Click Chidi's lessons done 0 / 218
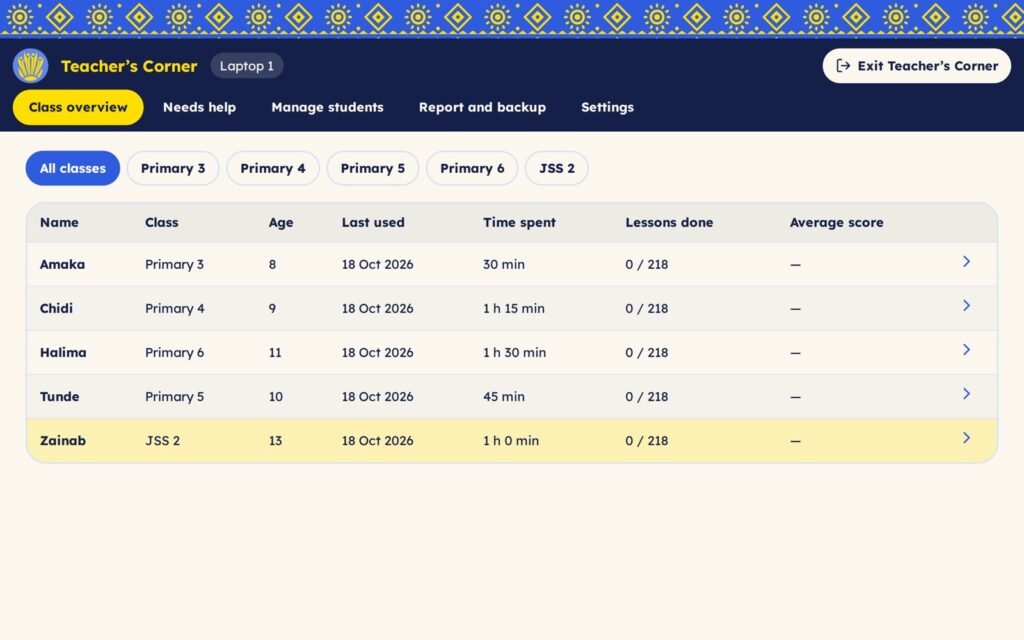 point(647,308)
